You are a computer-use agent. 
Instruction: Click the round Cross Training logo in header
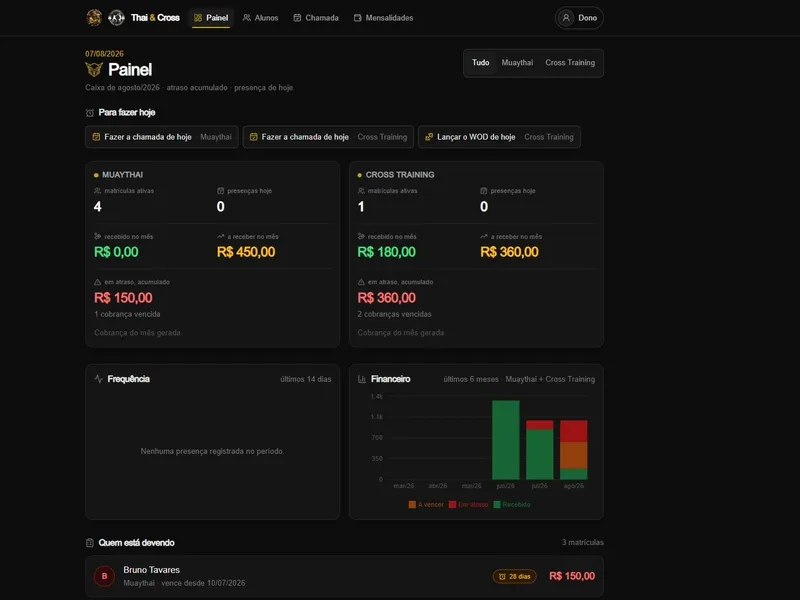116,18
